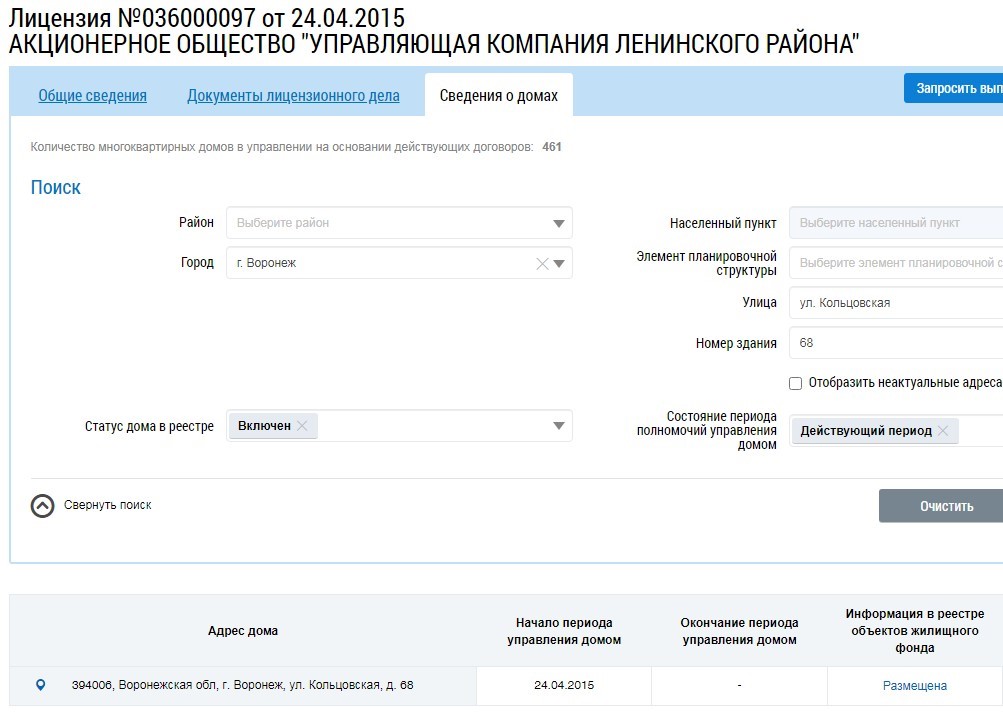Open the 'Размещена' registry link

[914, 686]
